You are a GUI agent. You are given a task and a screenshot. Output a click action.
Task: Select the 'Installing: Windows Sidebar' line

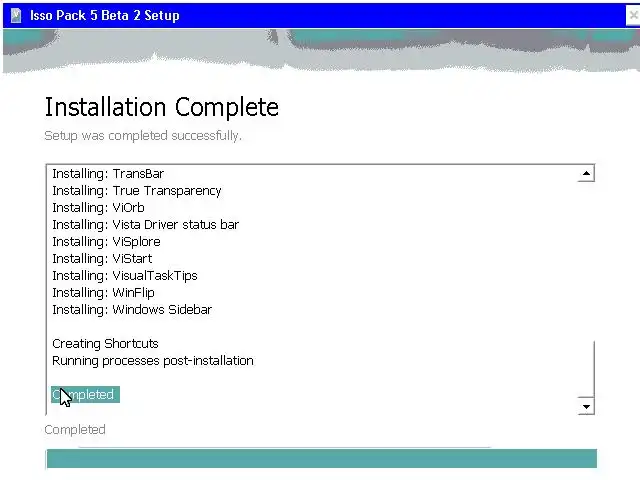click(x=132, y=310)
